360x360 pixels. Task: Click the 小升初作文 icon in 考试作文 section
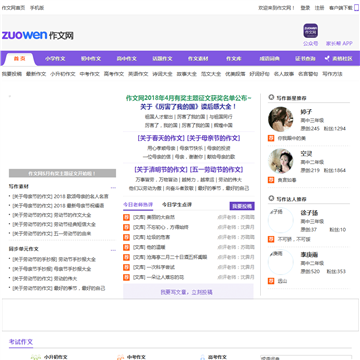pos(36,357)
